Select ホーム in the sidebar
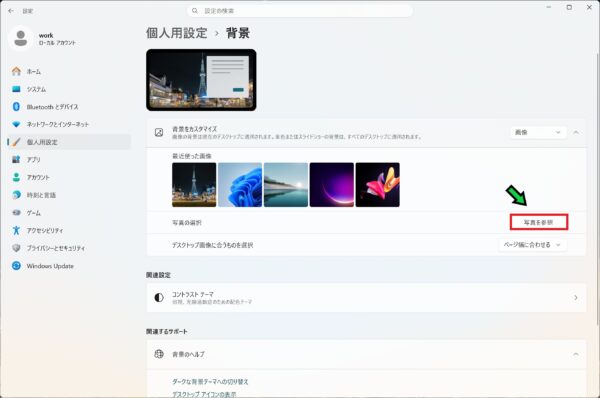The width and height of the screenshot is (600, 398). coord(69,72)
